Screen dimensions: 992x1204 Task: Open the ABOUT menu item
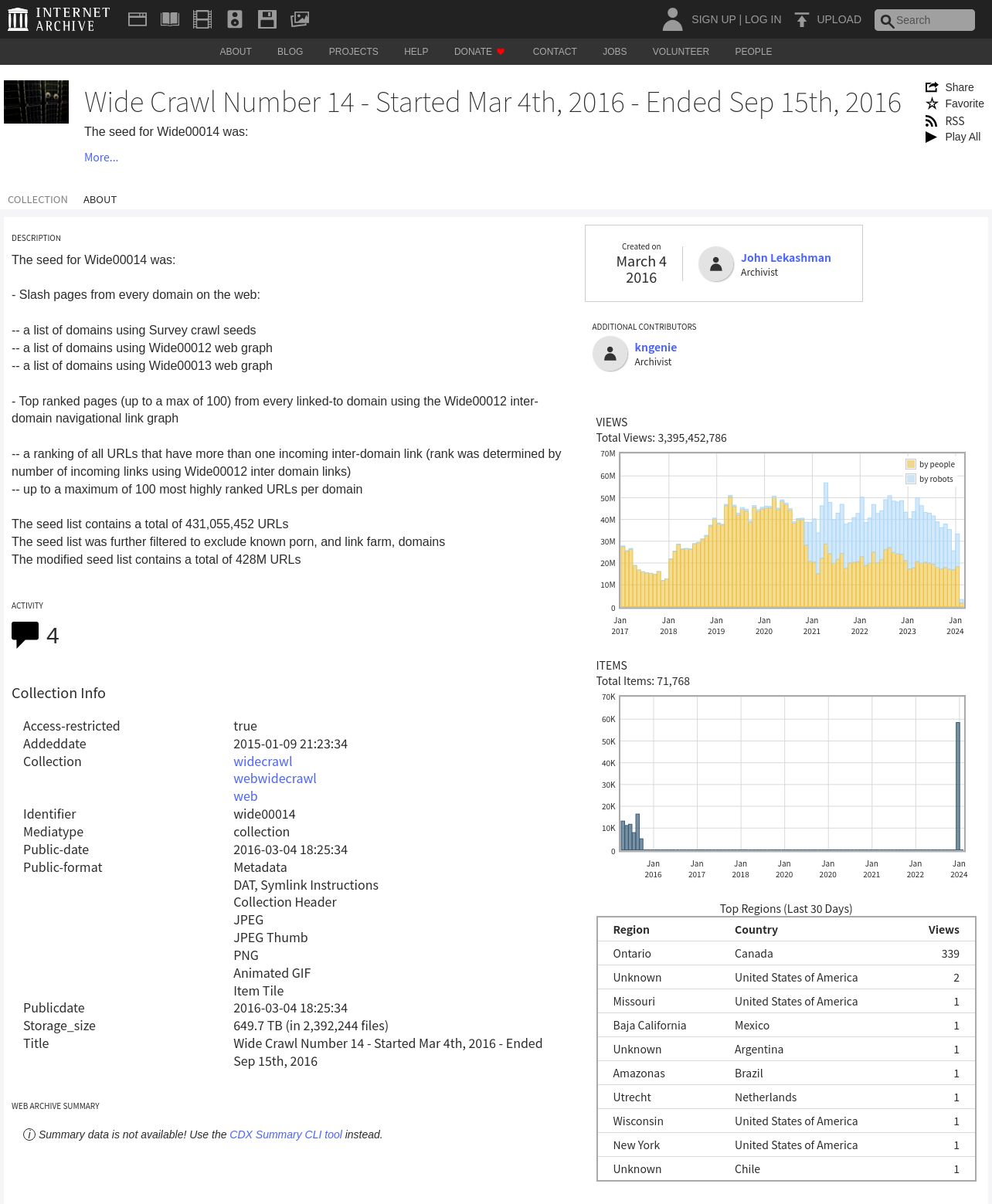(236, 52)
